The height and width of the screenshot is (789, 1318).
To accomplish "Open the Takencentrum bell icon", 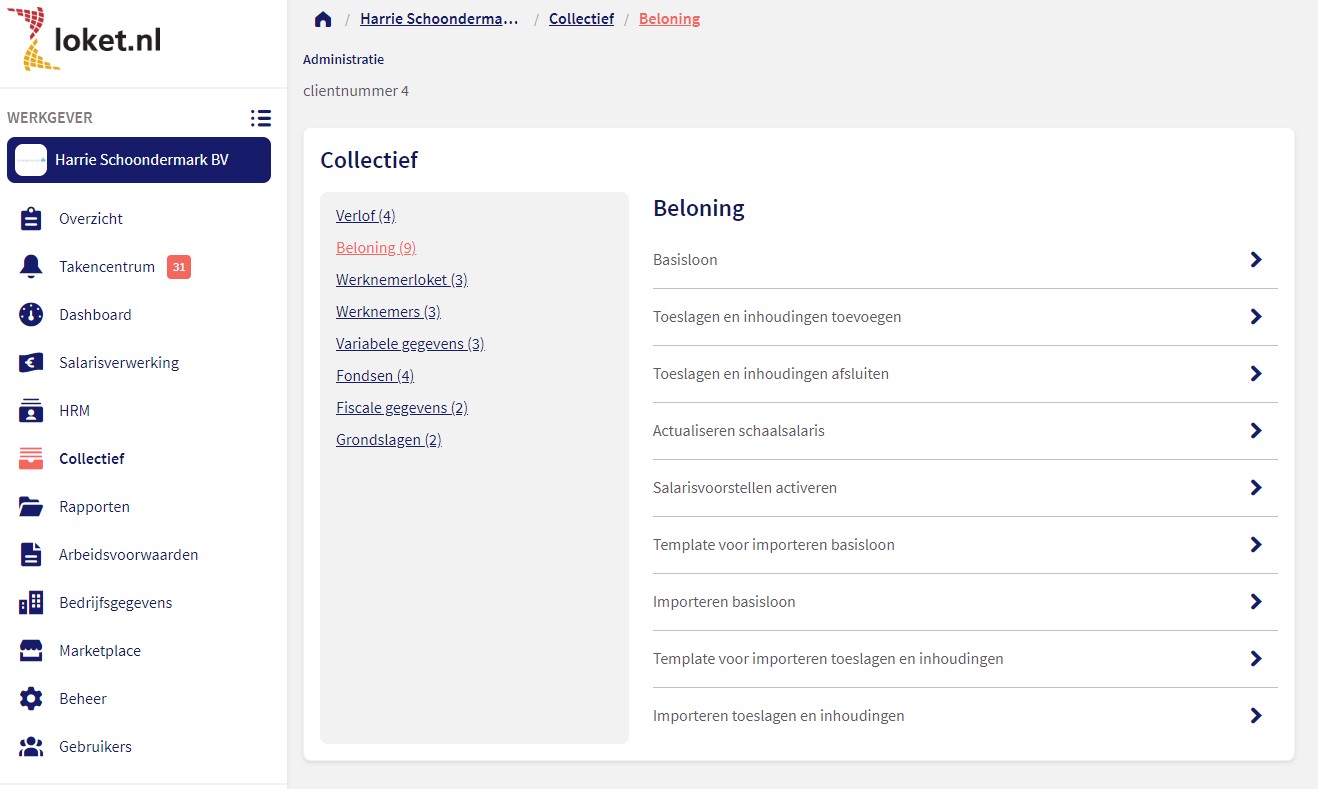I will tap(29, 266).
